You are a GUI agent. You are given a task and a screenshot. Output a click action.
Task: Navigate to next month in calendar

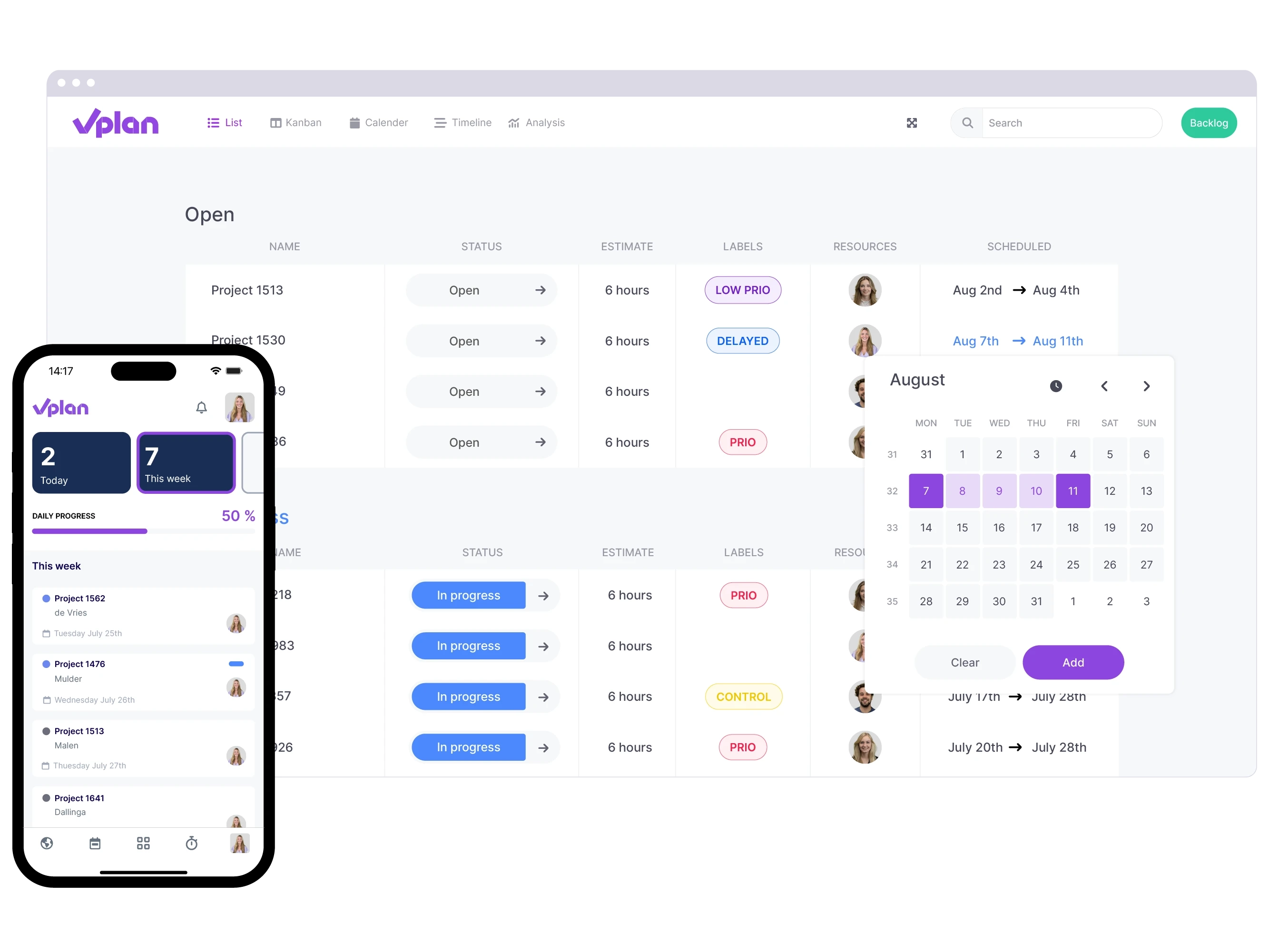pos(1147,386)
